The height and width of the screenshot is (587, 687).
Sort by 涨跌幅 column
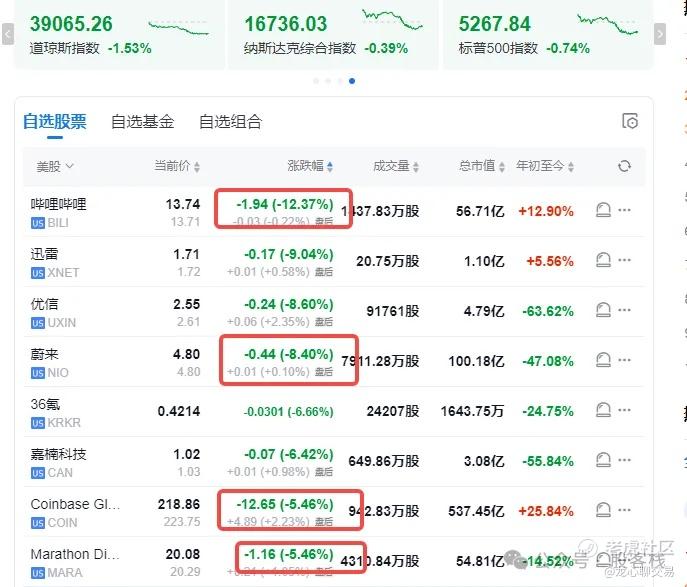[x=310, y=166]
